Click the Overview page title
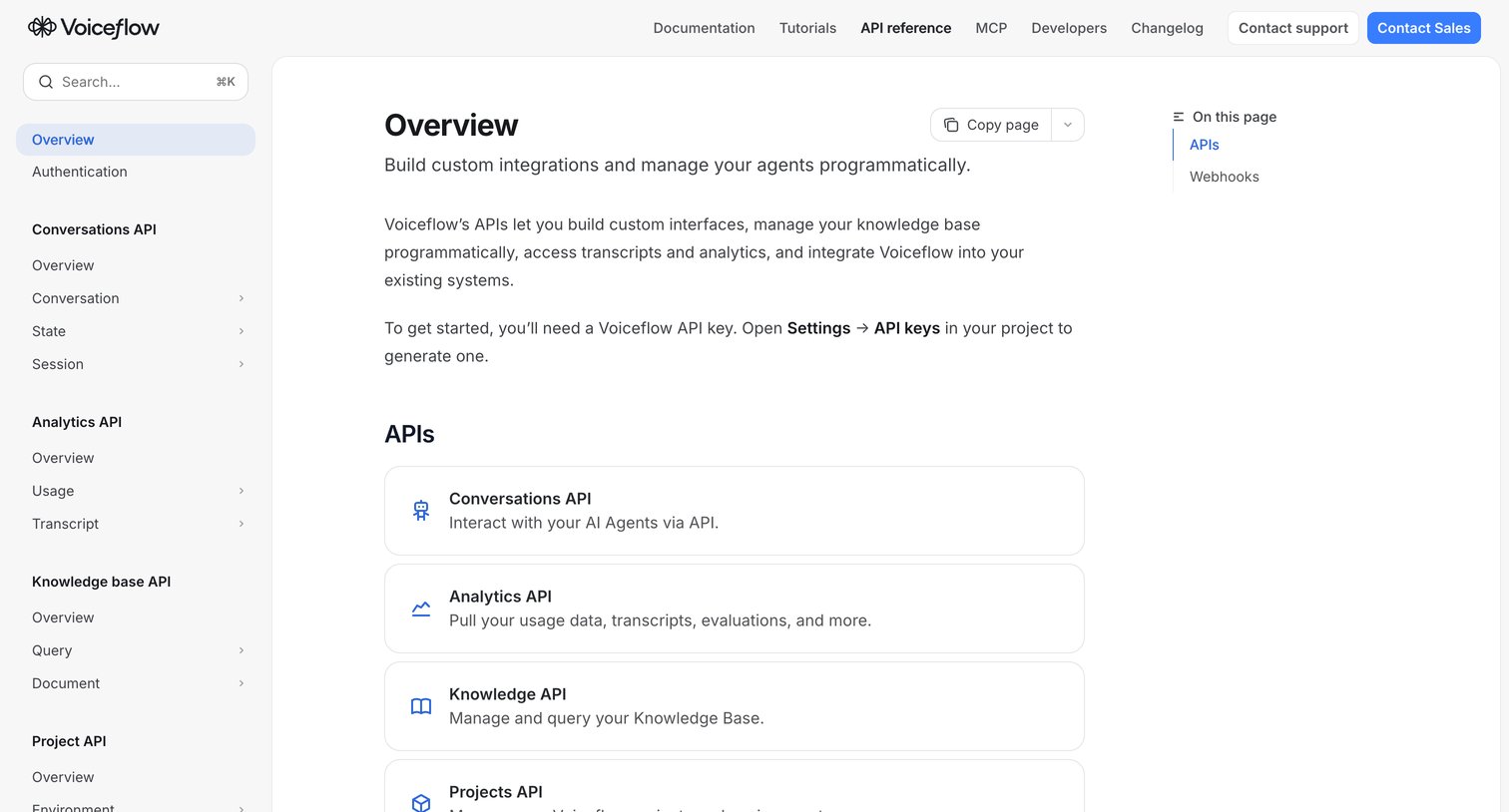Viewport: 1509px width, 812px height. click(451, 125)
